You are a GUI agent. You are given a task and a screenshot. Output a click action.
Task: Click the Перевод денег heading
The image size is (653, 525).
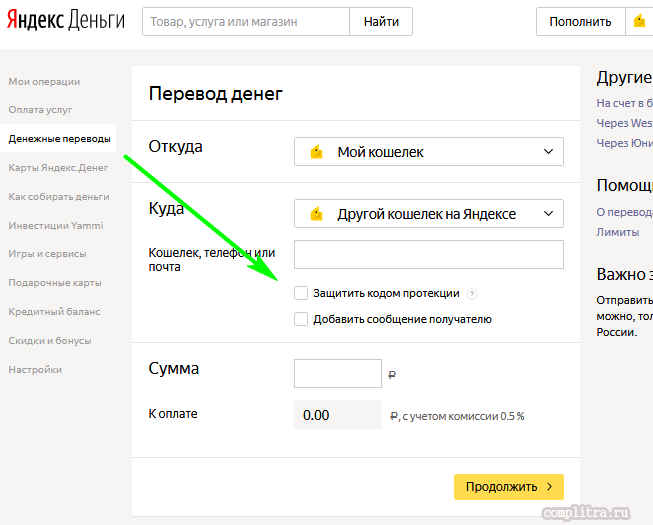point(216,94)
